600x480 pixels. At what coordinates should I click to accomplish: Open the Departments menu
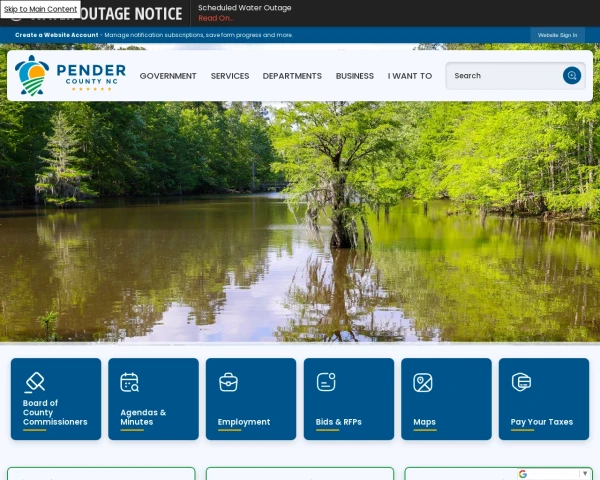[x=292, y=76]
